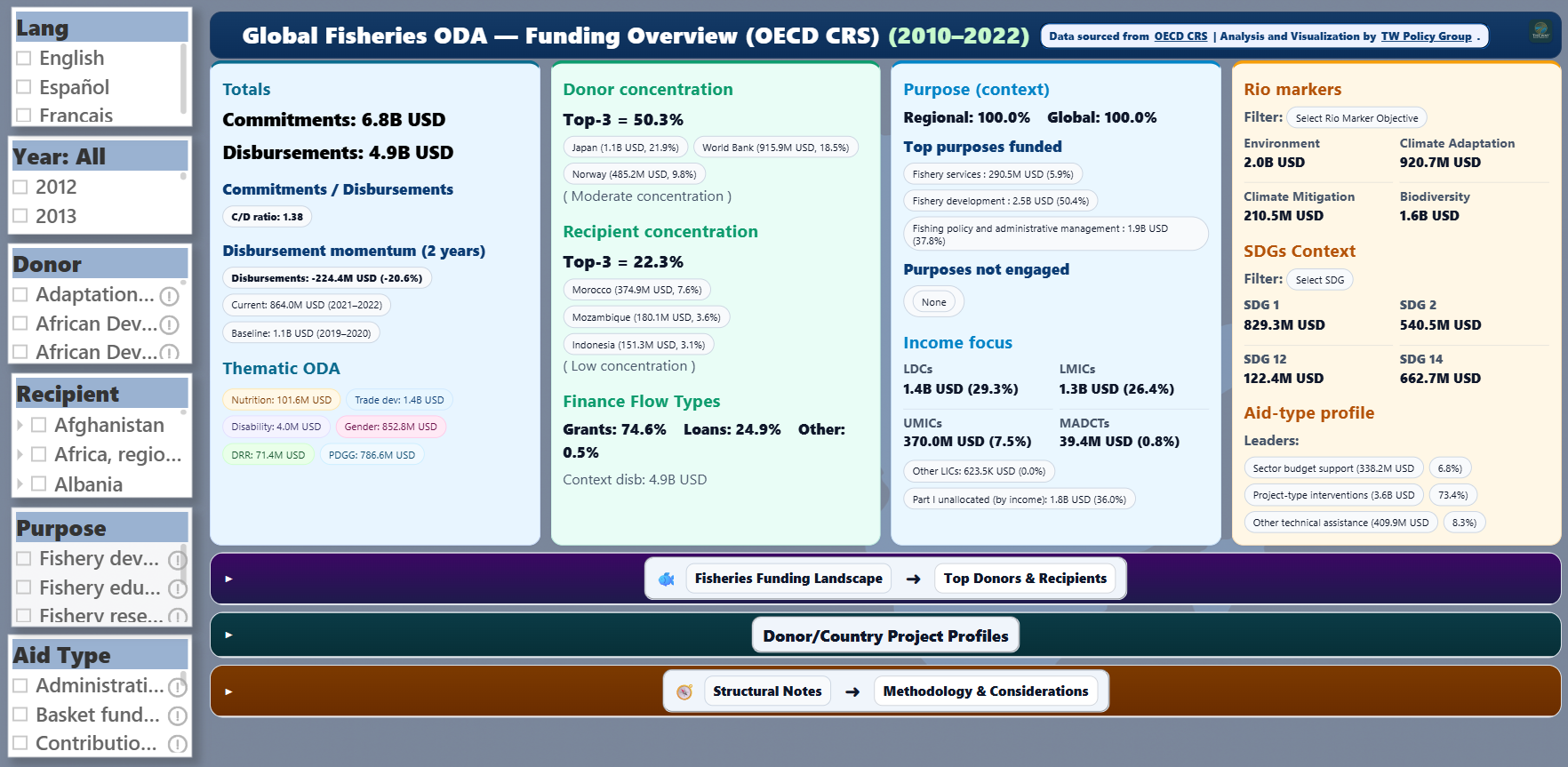Click the Japan donor chip
Screen dimensions: 1568x767
(x=625, y=148)
